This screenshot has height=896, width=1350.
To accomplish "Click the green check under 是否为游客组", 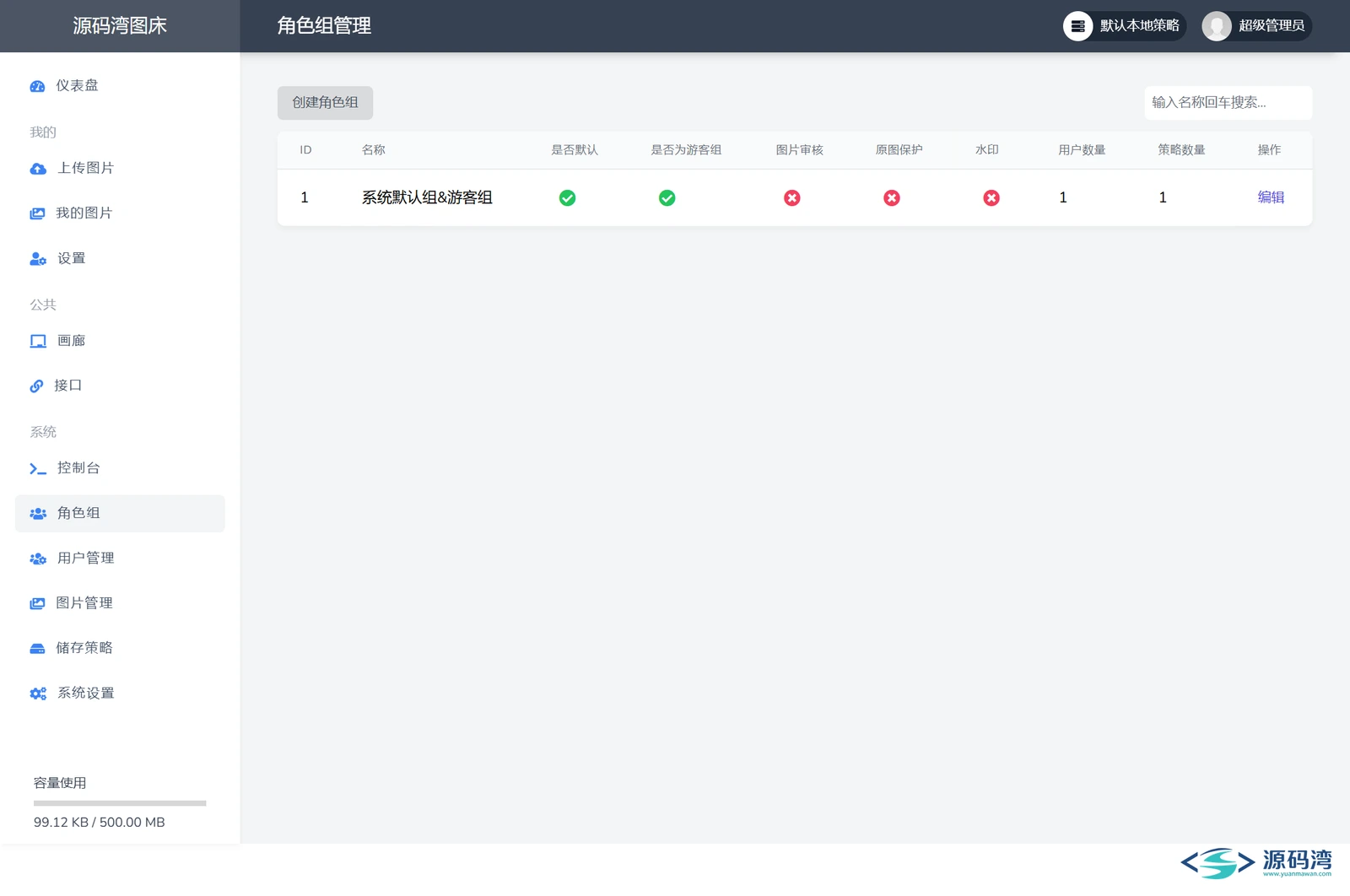I will [x=667, y=198].
